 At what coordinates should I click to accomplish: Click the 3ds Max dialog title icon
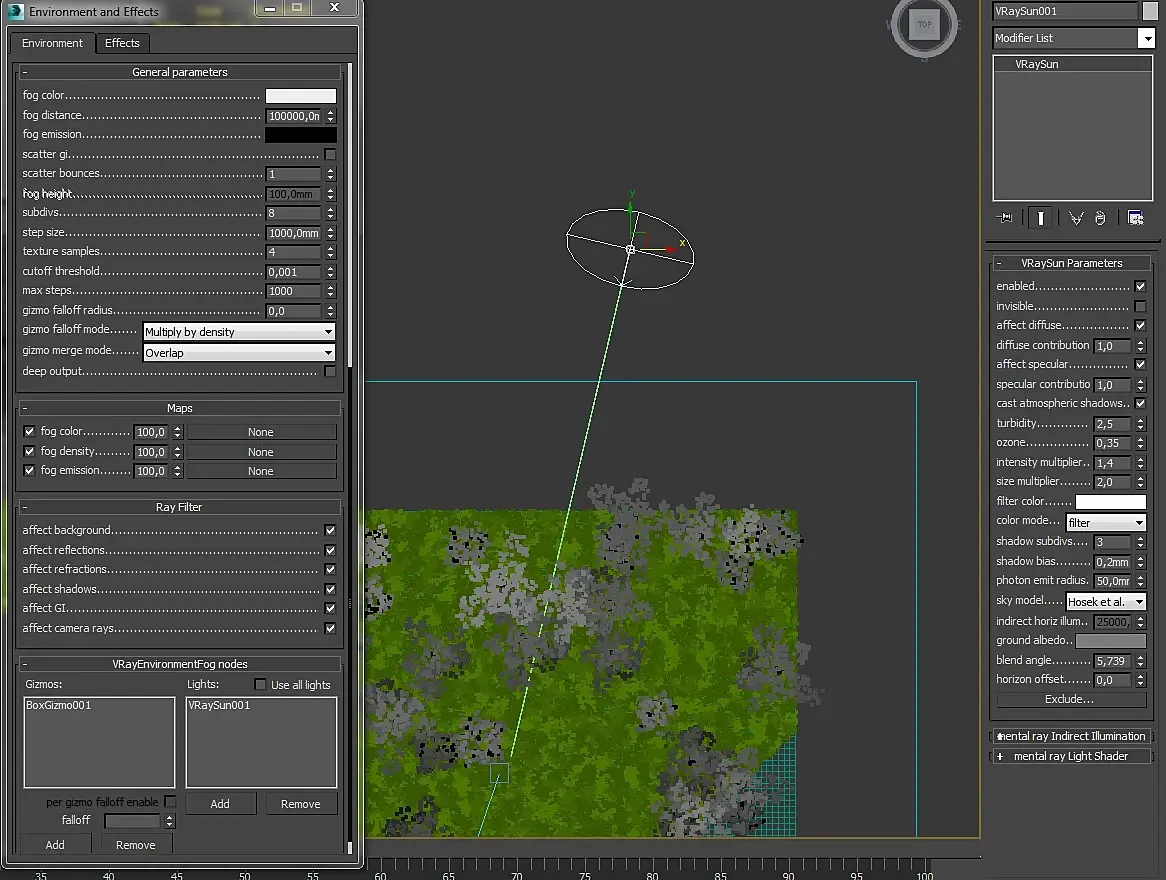(x=15, y=11)
